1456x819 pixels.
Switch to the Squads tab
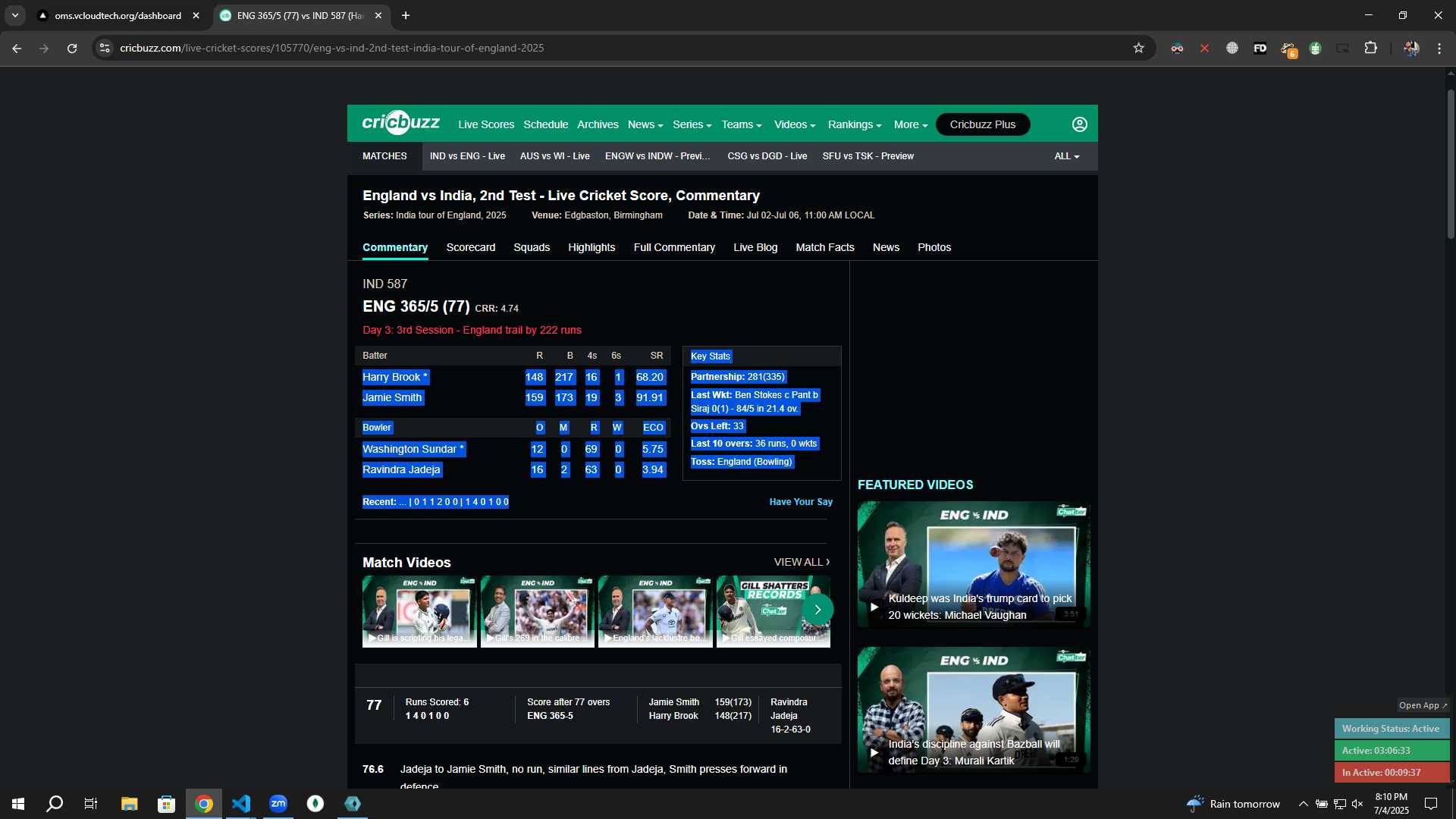pos(532,247)
